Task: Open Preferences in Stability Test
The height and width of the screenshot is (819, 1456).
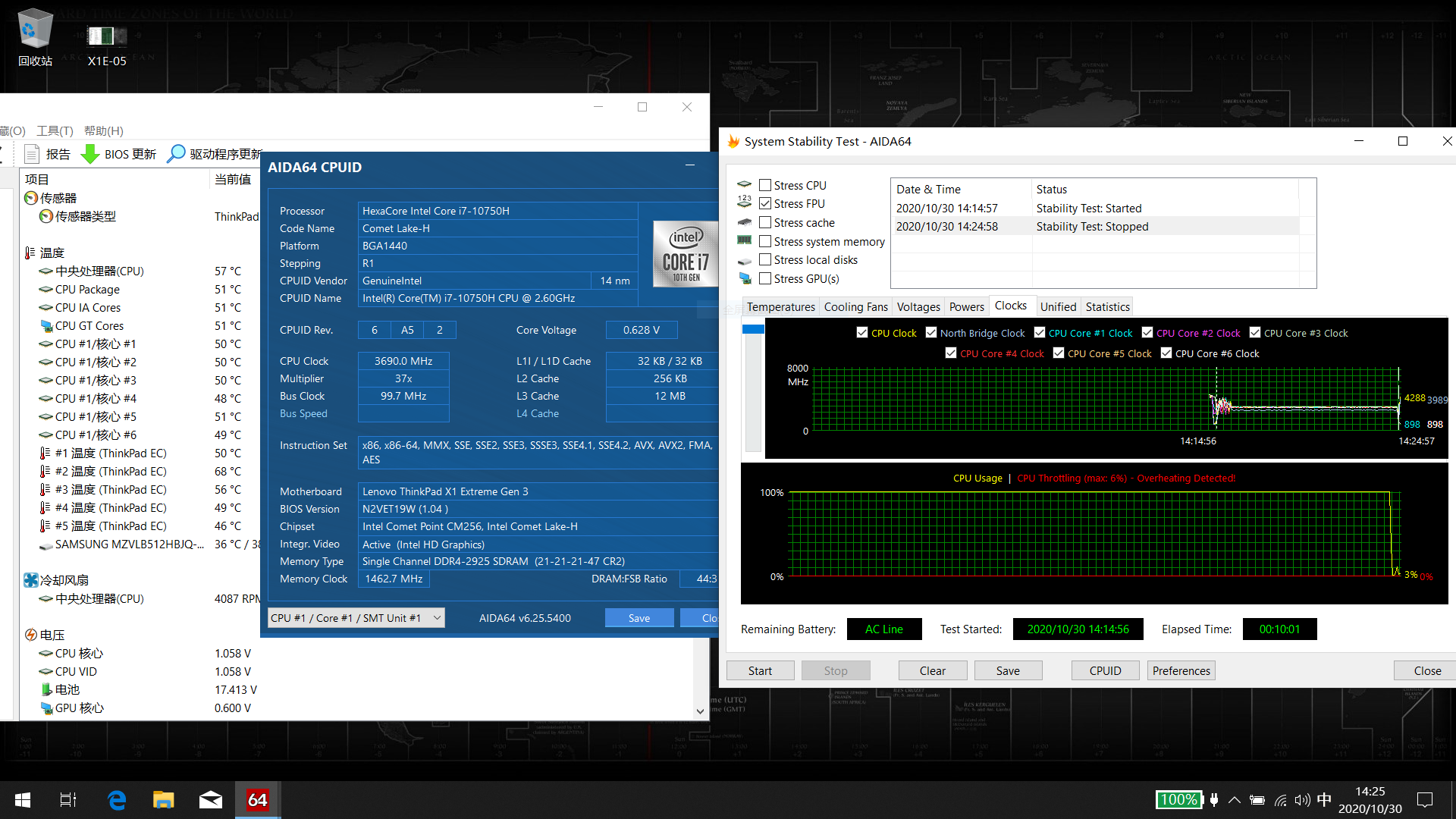Action: (1181, 670)
